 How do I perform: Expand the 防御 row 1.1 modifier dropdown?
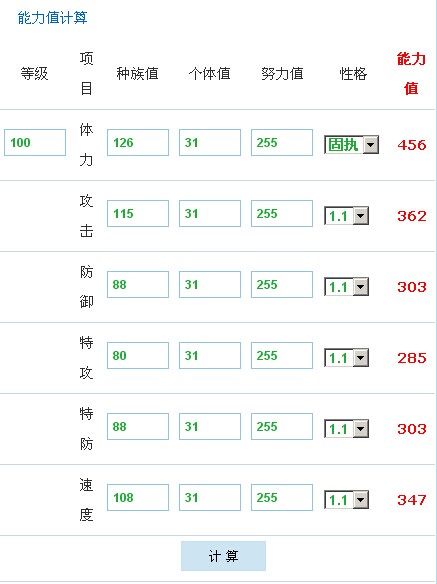[346, 287]
